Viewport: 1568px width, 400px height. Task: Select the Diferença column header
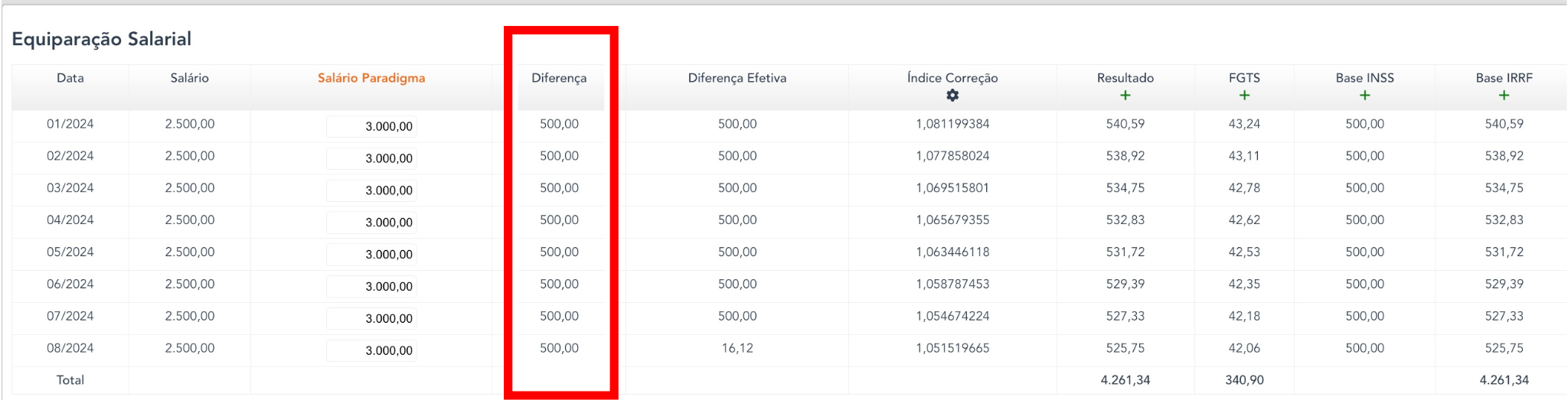559,78
